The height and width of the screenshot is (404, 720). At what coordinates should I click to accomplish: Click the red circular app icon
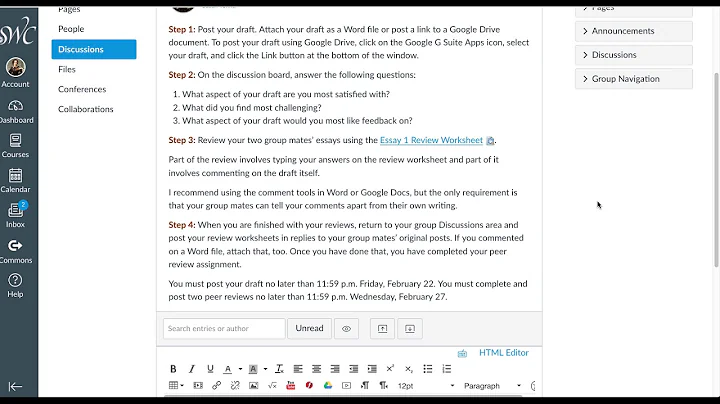309,386
